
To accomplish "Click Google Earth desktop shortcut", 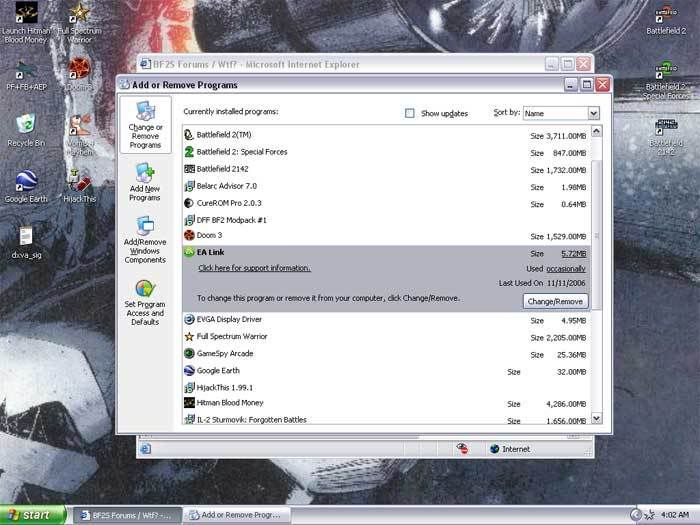I will point(26,187).
